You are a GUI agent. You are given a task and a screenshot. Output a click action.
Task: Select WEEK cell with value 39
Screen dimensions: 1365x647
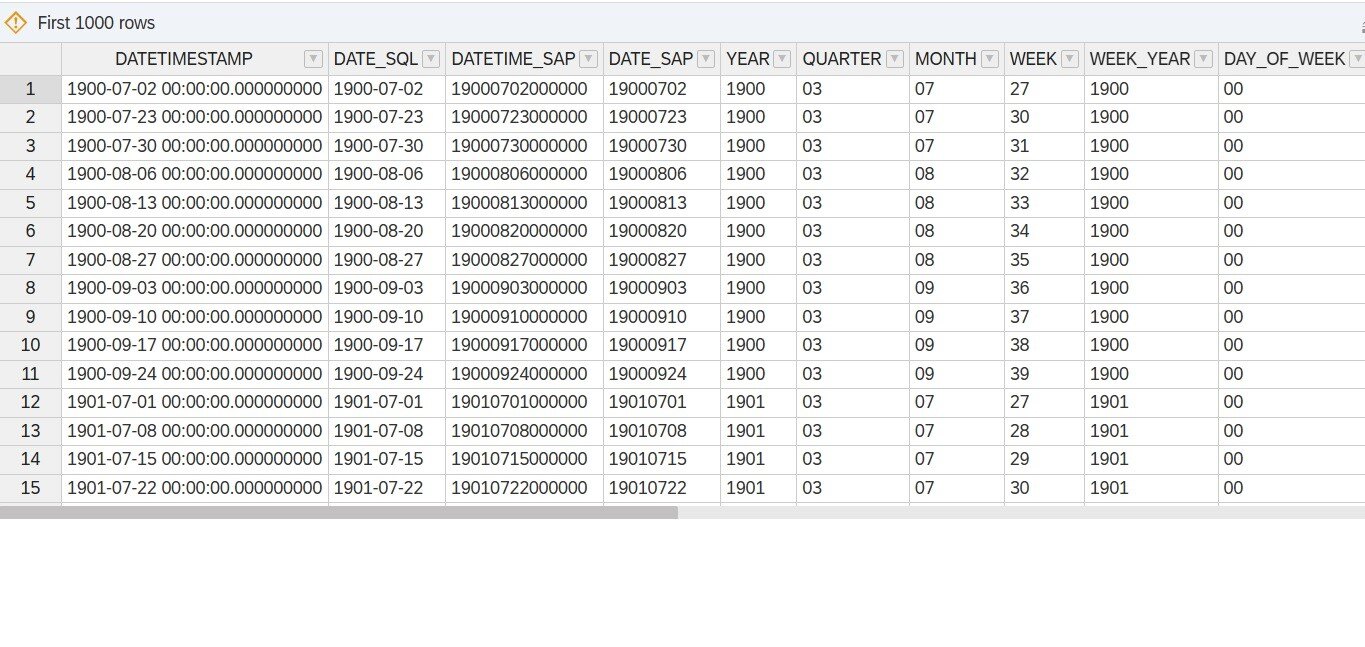click(x=1044, y=374)
